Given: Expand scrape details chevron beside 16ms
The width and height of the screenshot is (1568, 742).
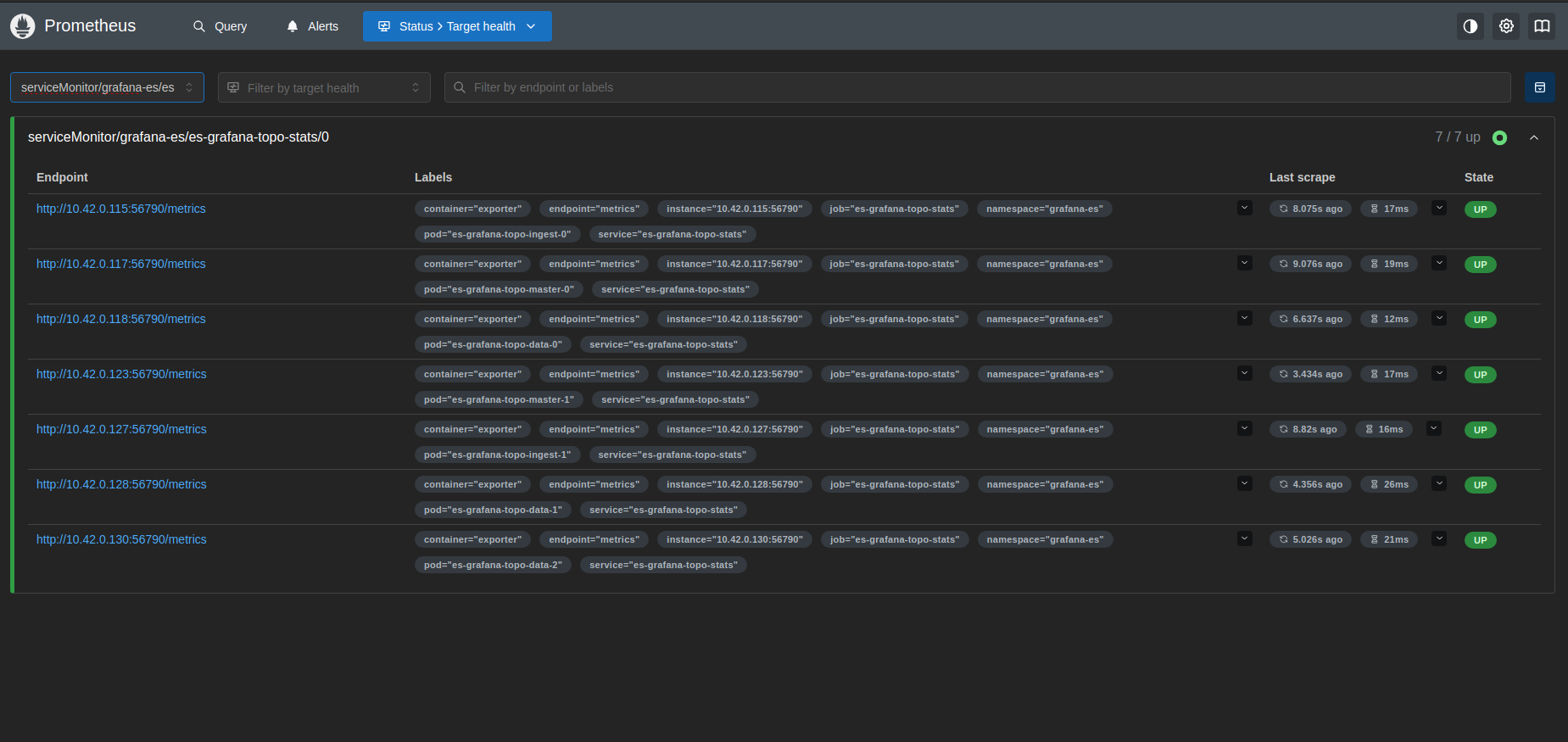Looking at the screenshot, I should (1434, 428).
